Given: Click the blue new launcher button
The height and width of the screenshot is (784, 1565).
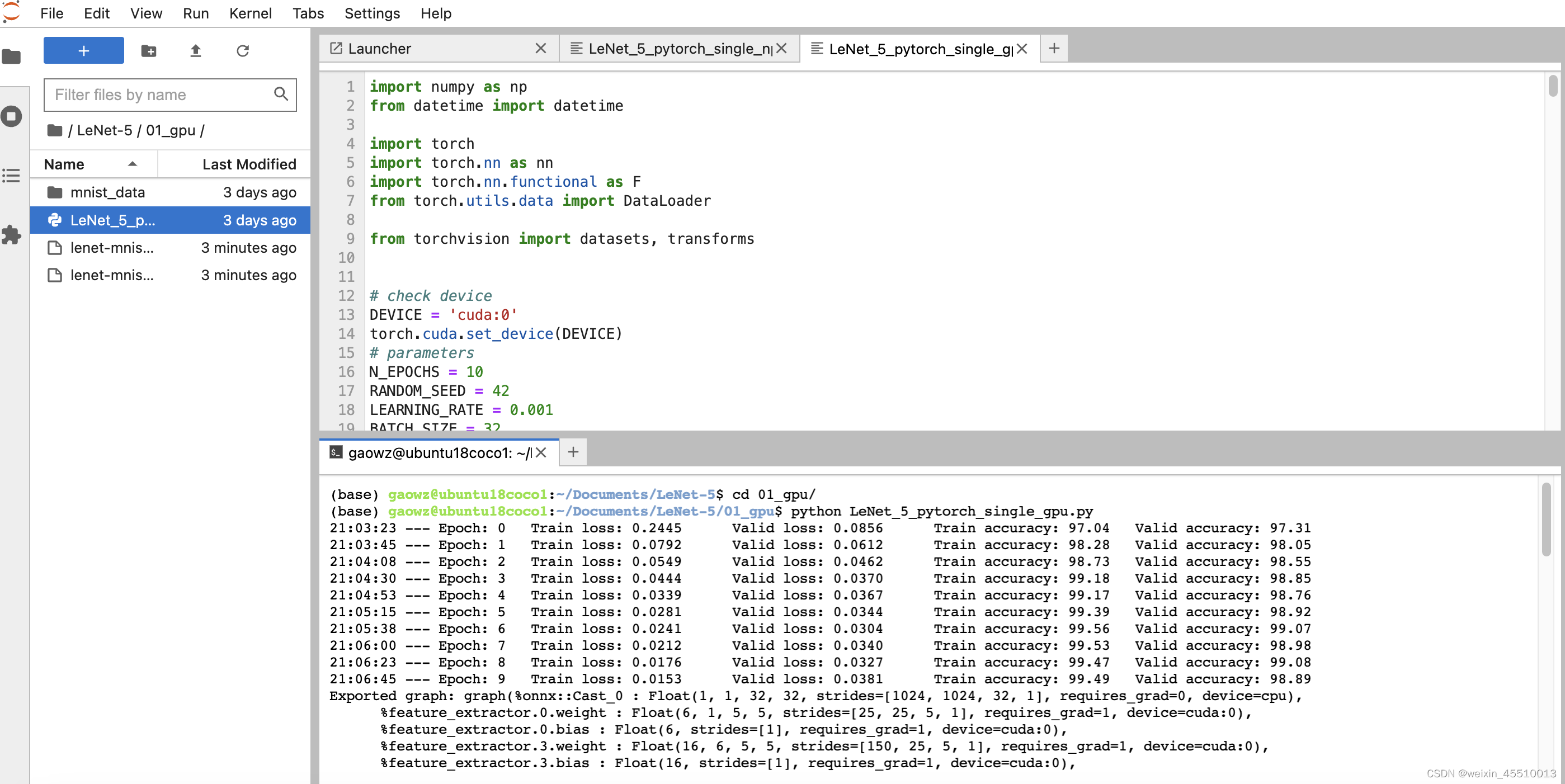Looking at the screenshot, I should (83, 50).
